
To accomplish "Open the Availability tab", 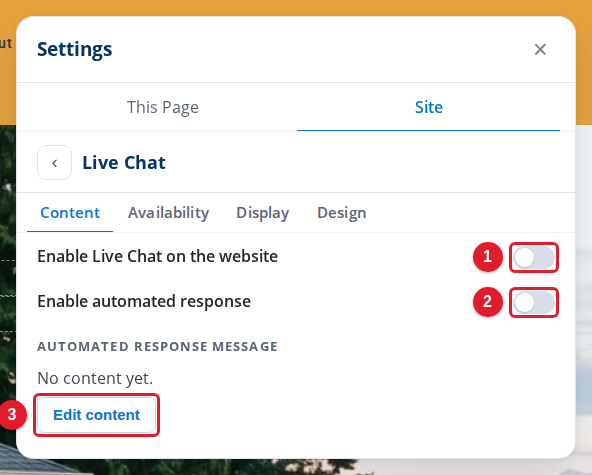I will [168, 213].
